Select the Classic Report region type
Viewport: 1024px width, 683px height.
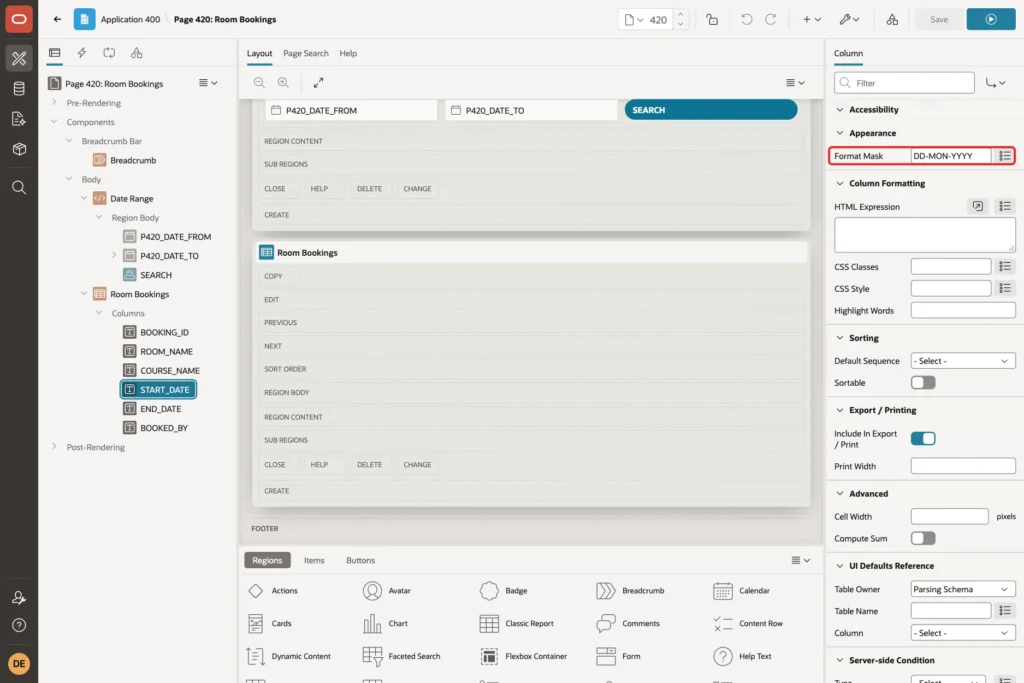pyautogui.click(x=517, y=624)
